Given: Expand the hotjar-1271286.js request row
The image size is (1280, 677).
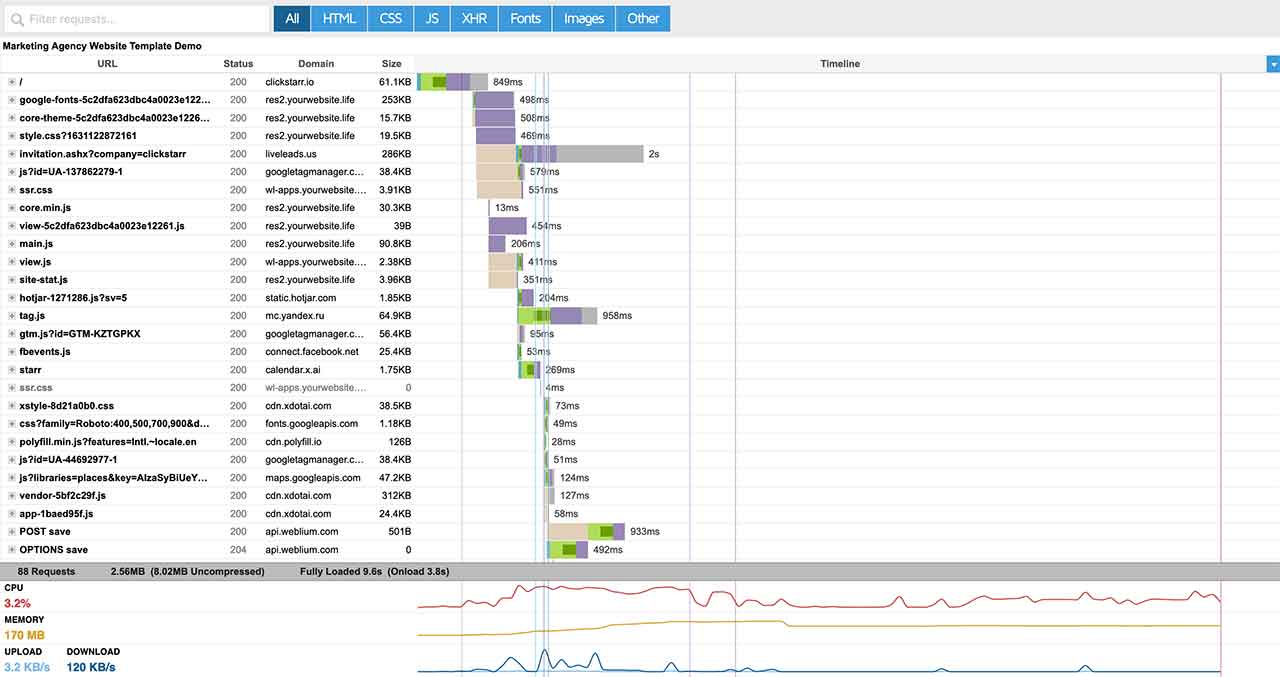Looking at the screenshot, I should point(12,298).
